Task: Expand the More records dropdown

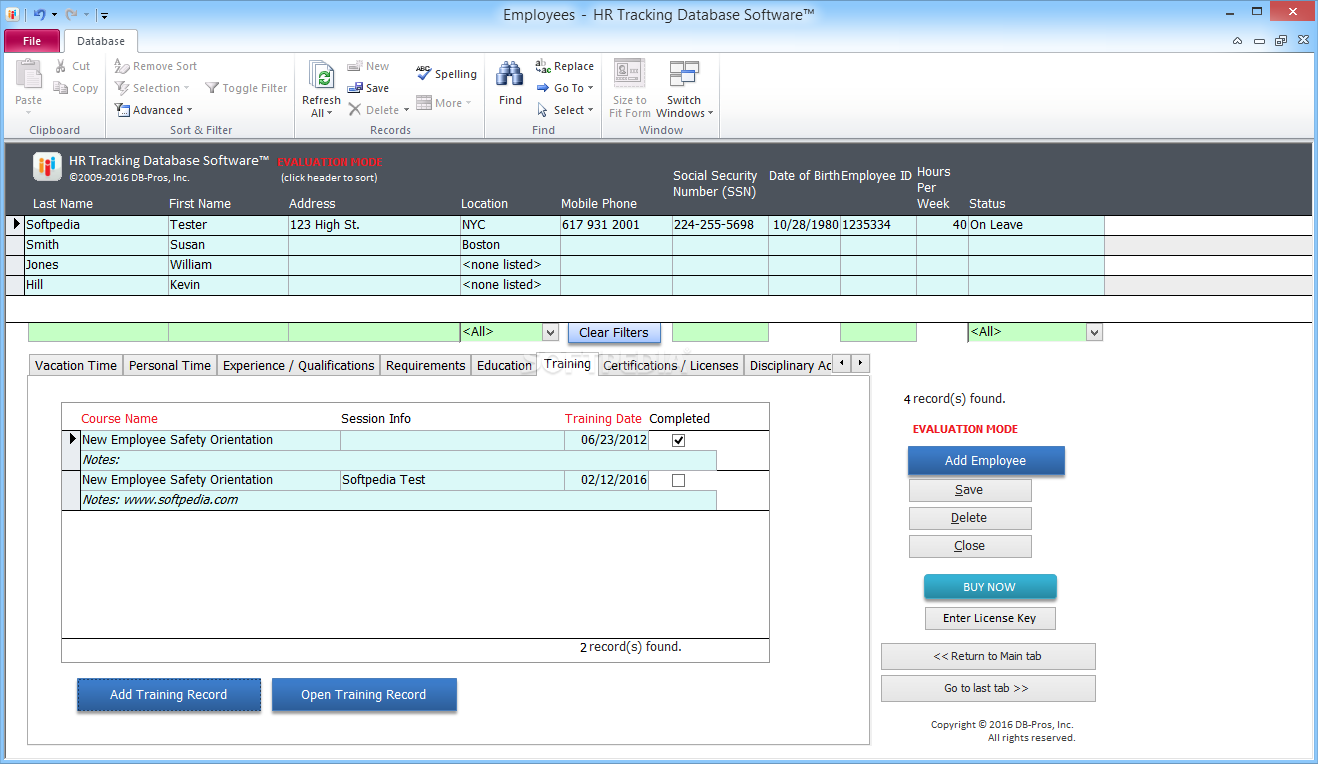Action: pyautogui.click(x=468, y=103)
